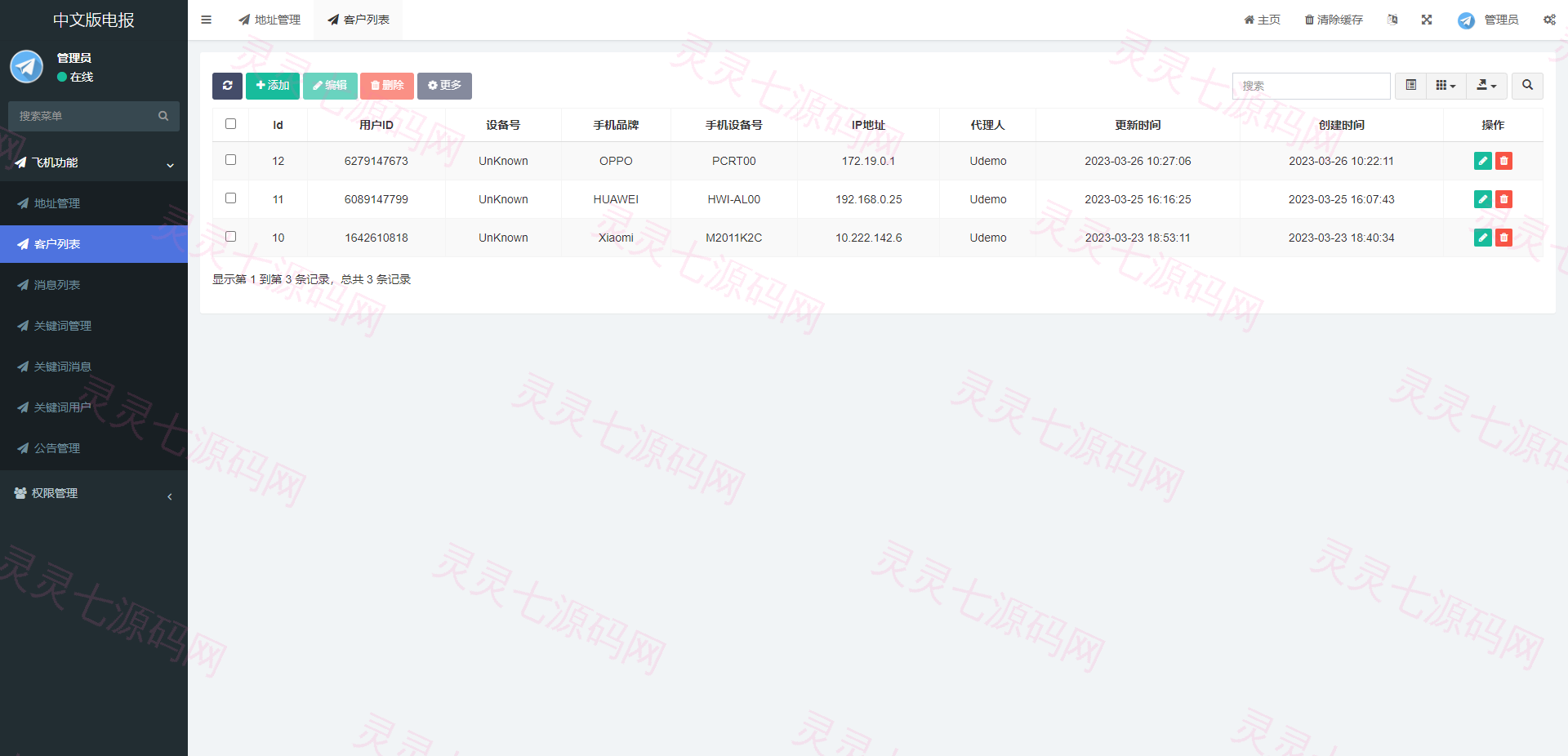The height and width of the screenshot is (756, 1568).
Task: Open the export data dropdown
Action: (1486, 86)
